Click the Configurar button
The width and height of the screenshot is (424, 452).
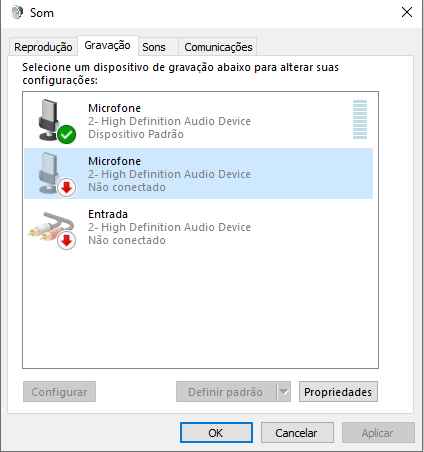tap(59, 392)
